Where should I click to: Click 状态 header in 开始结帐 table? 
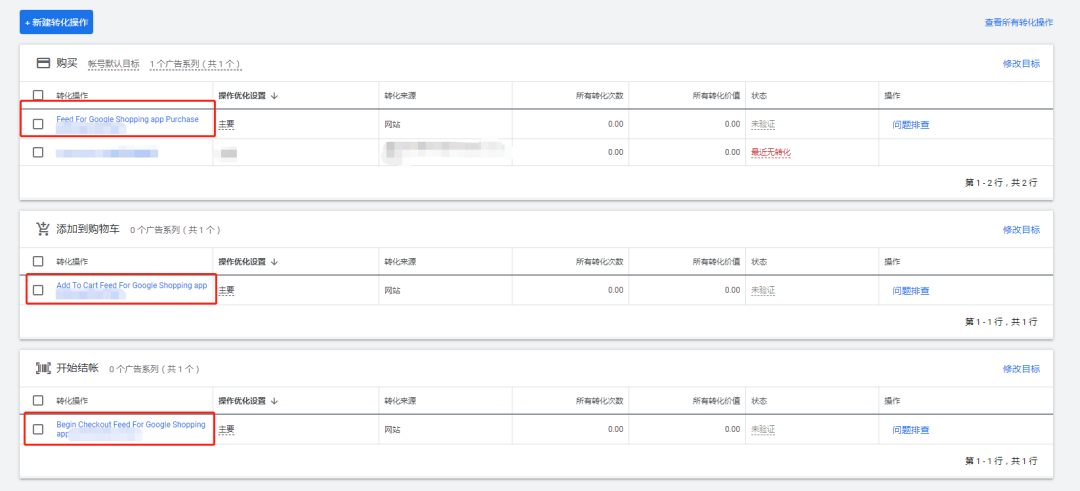tap(759, 401)
